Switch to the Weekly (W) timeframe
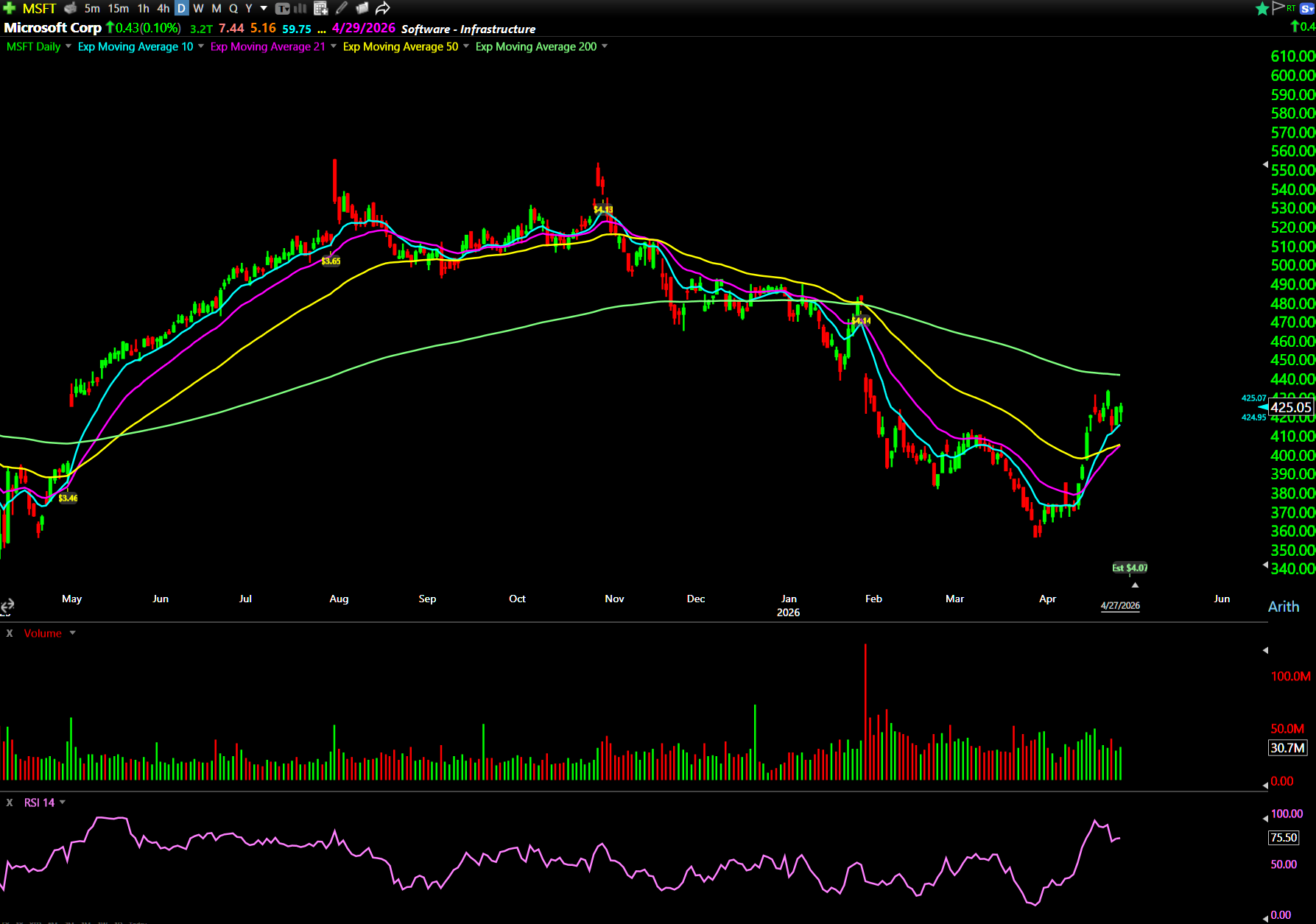 (x=198, y=8)
